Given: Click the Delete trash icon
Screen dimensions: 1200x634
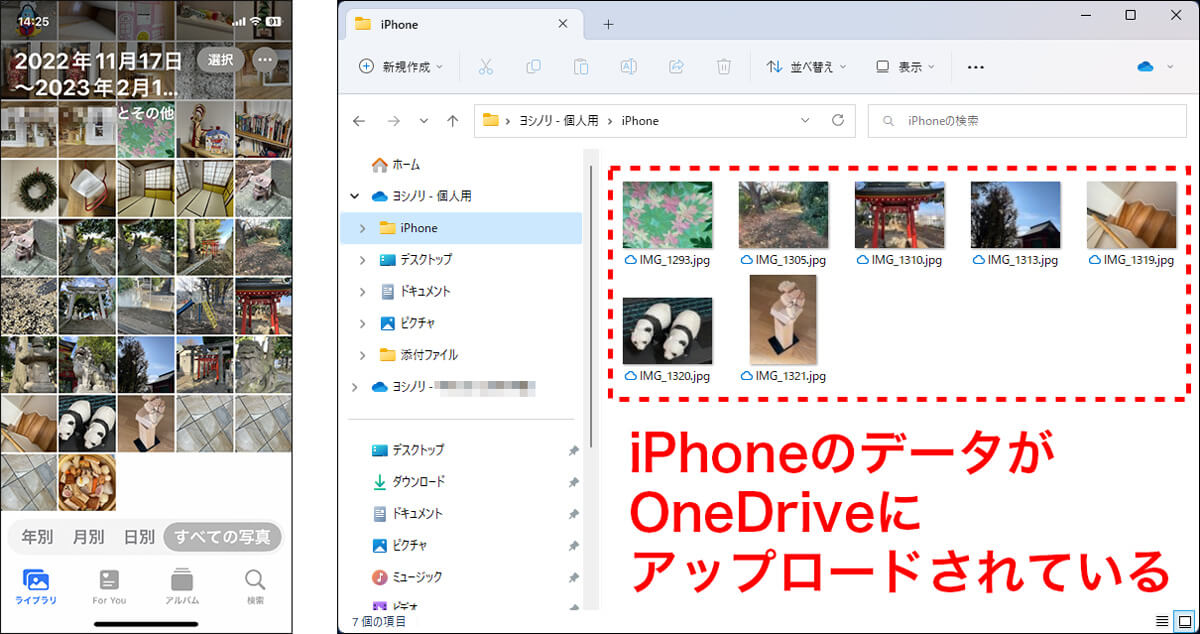Looking at the screenshot, I should [x=724, y=67].
